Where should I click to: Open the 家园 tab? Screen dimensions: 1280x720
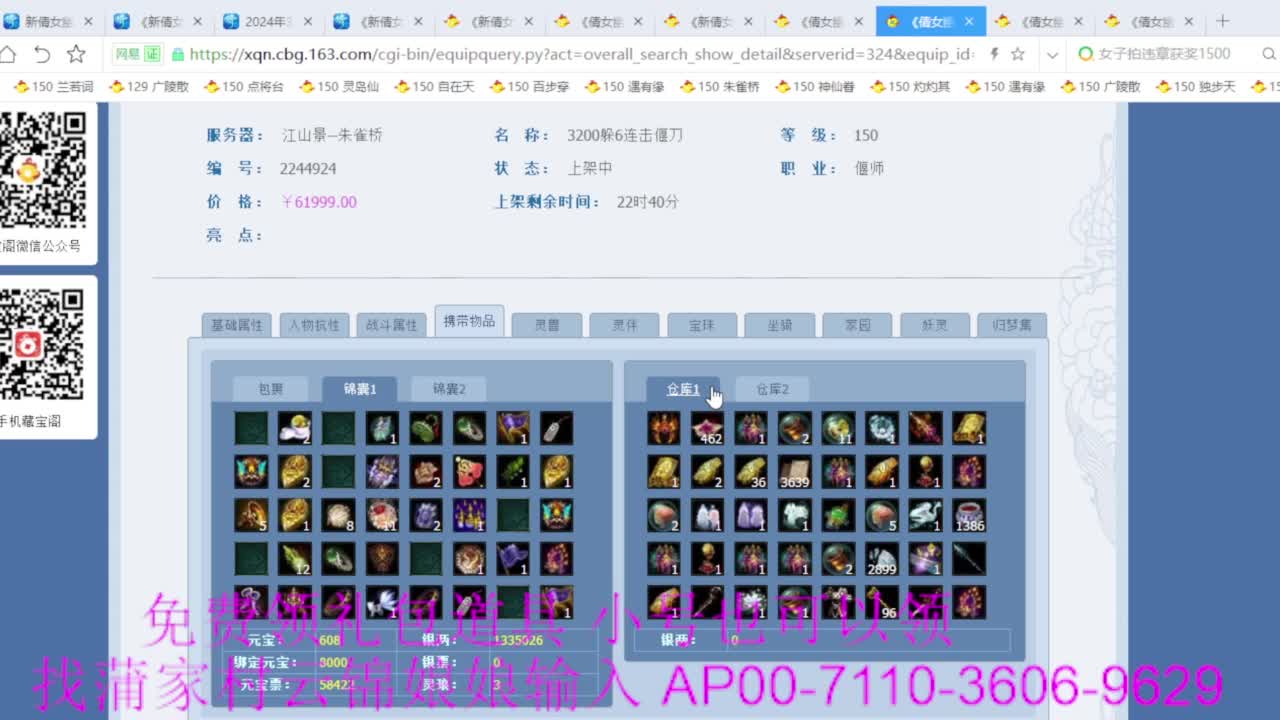click(x=858, y=325)
